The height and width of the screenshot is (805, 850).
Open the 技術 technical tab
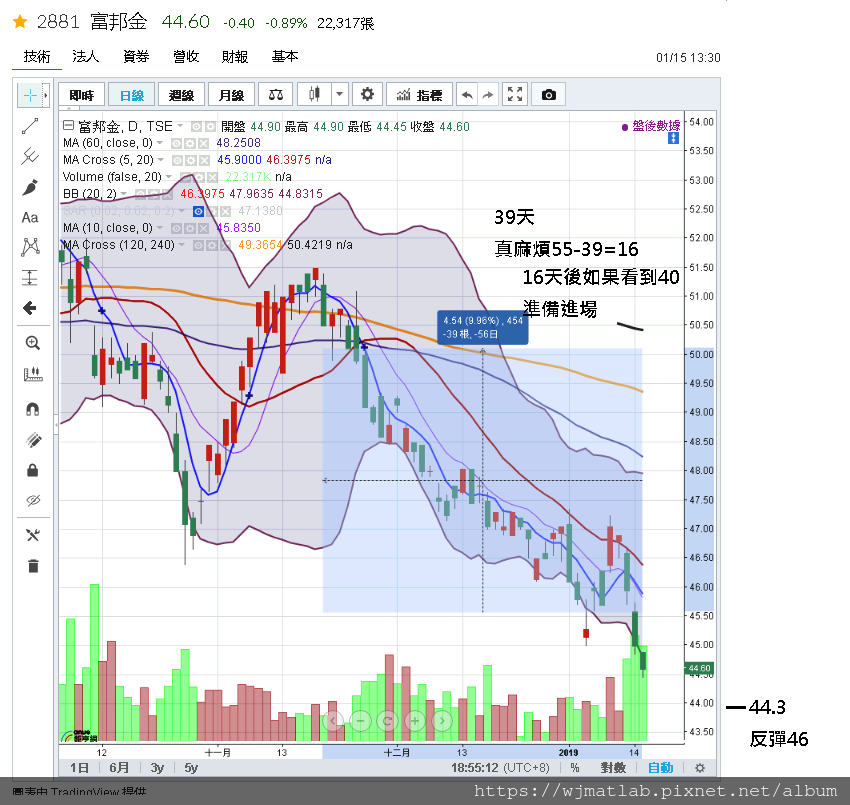pyautogui.click(x=37, y=56)
